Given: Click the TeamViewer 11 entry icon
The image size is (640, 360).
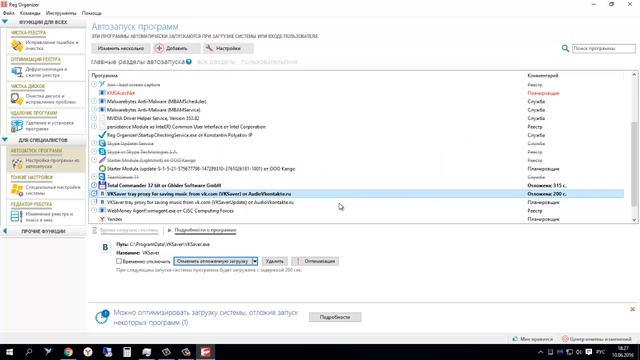Looking at the screenshot, I should [102, 177].
